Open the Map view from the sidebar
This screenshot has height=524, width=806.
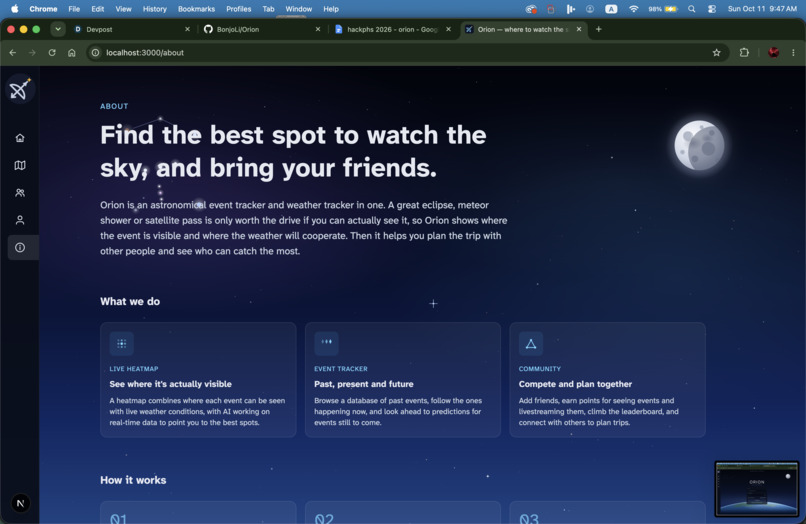click(x=20, y=165)
